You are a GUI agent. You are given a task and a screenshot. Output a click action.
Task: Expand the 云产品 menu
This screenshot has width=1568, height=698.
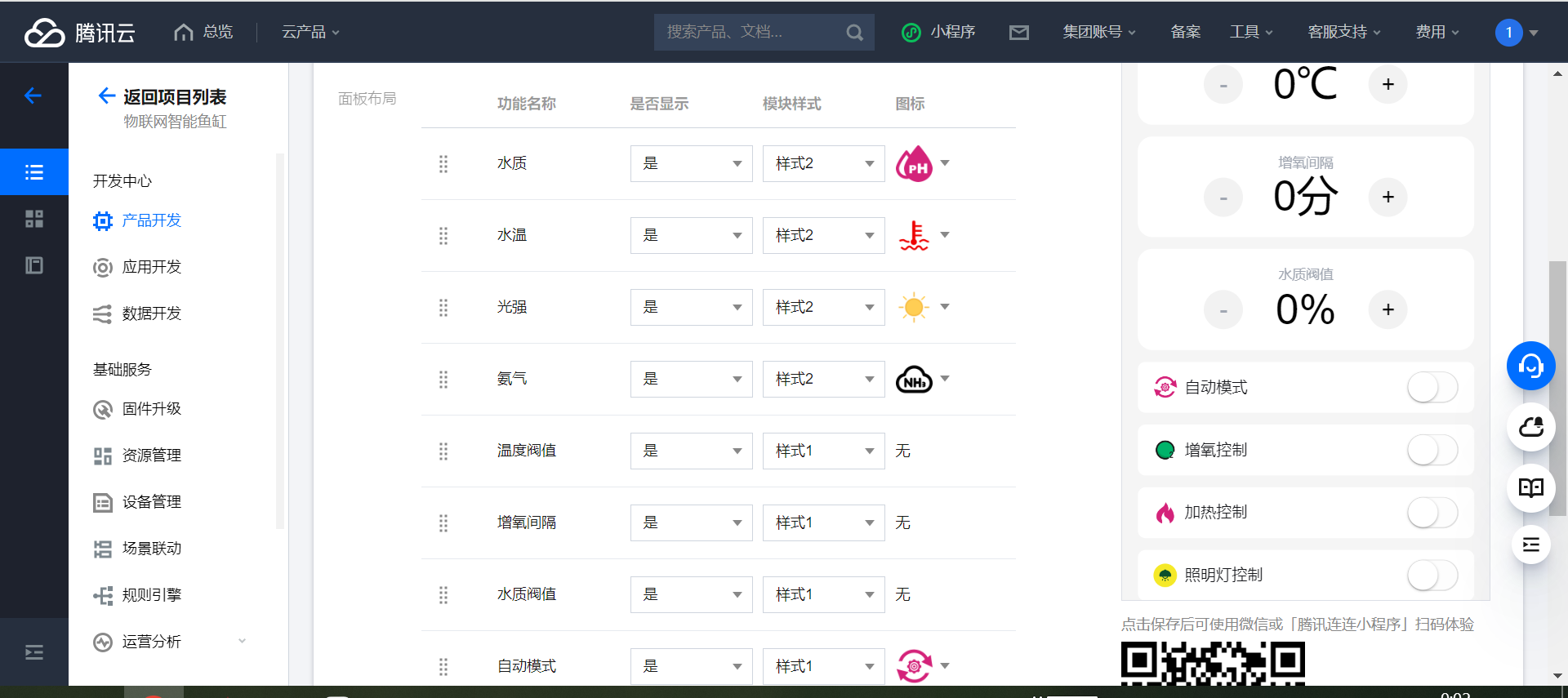pos(310,33)
